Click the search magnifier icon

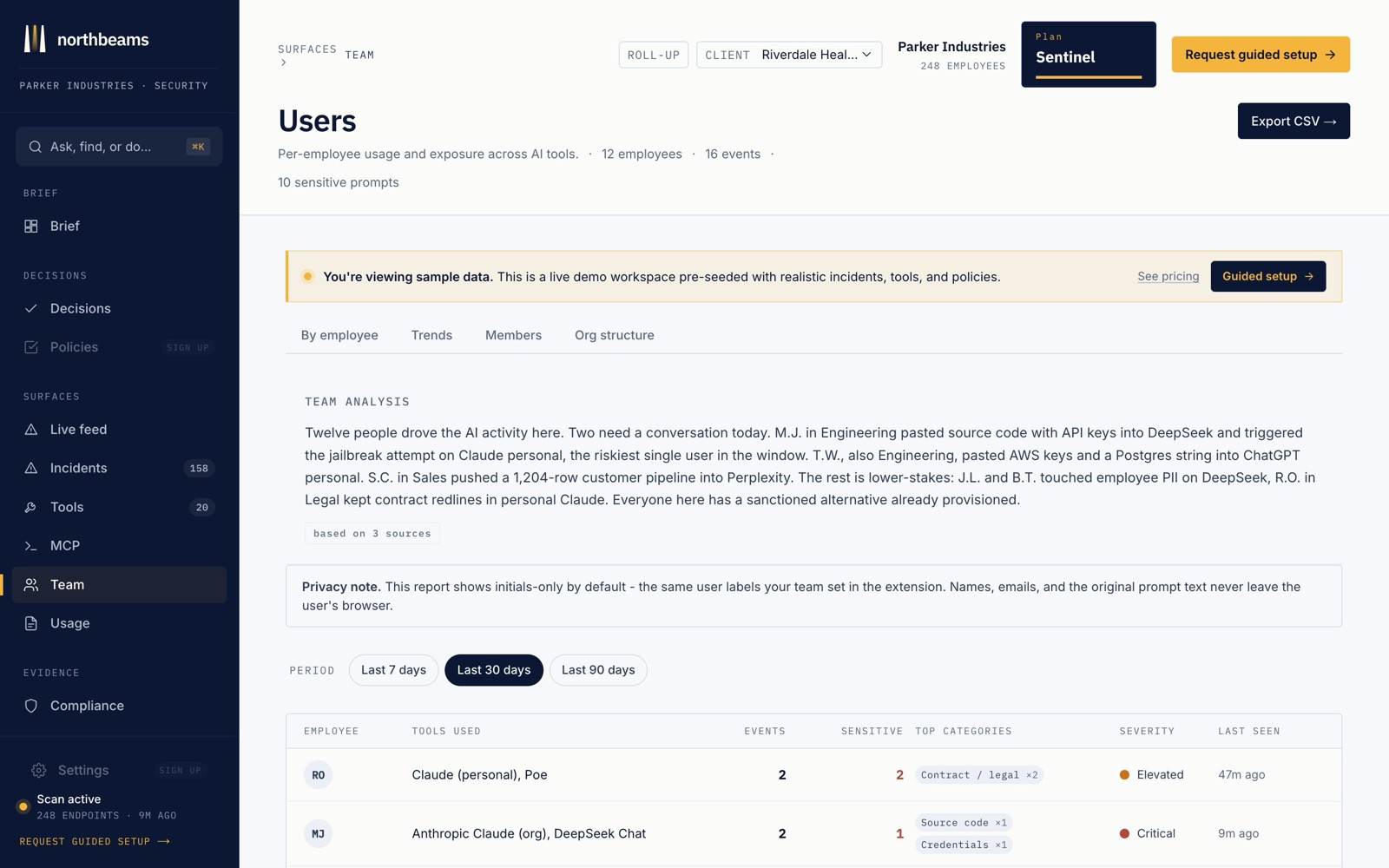point(36,147)
